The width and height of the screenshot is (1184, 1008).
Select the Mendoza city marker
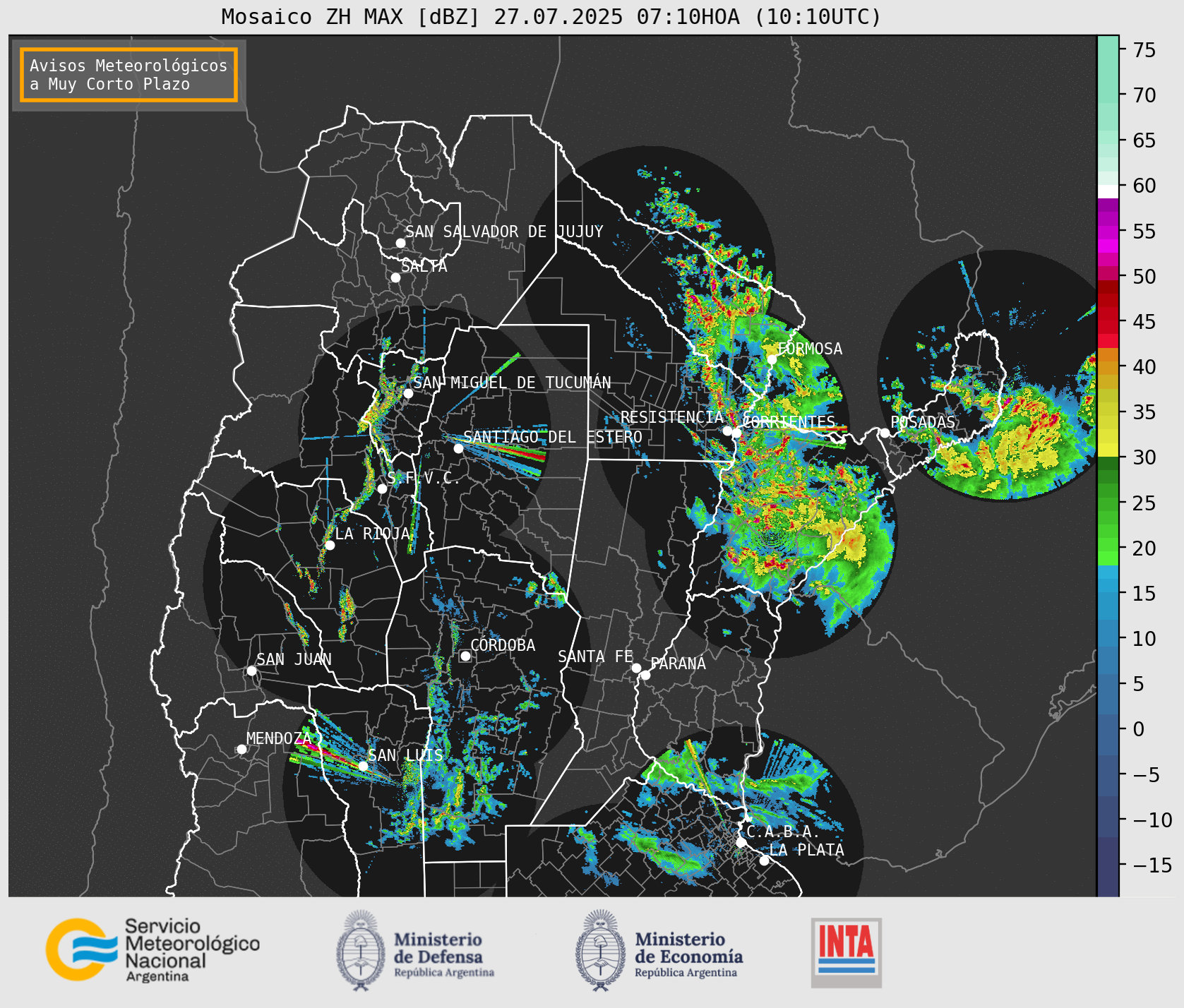click(x=241, y=749)
